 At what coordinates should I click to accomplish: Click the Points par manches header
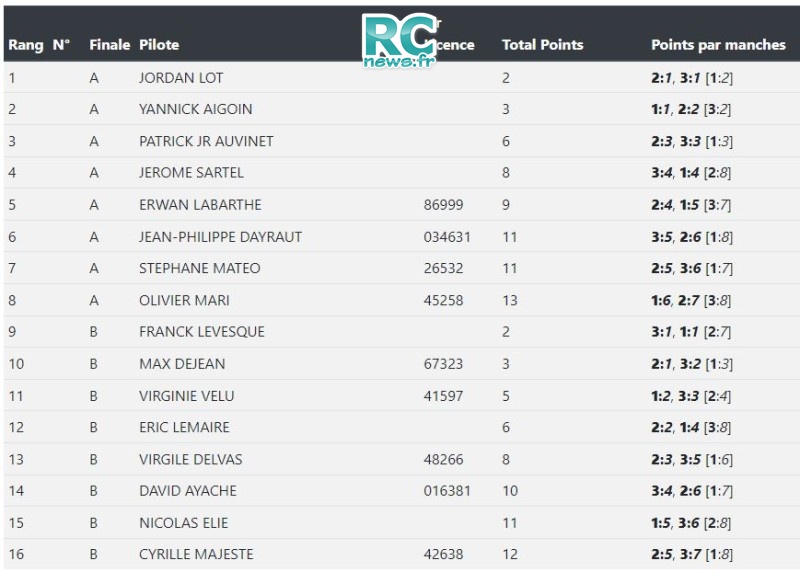(718, 45)
